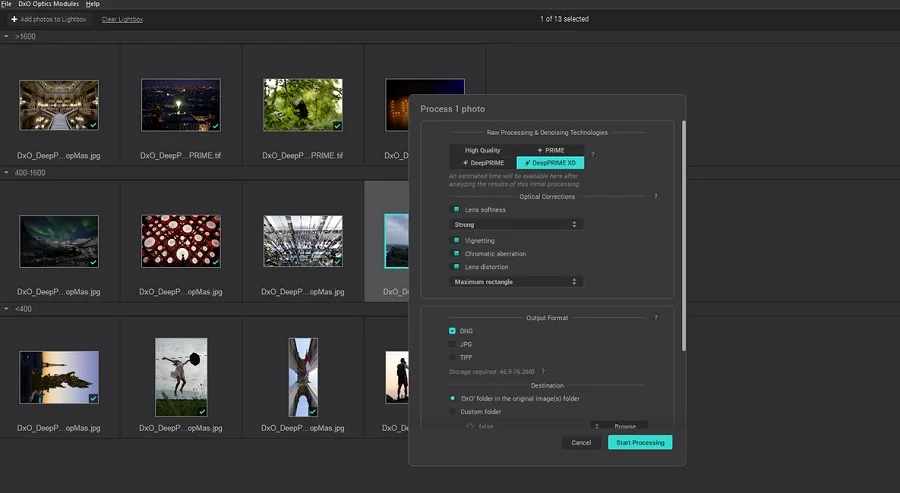Toggle the Vignetting correction switch
900x493 pixels.
[456, 240]
